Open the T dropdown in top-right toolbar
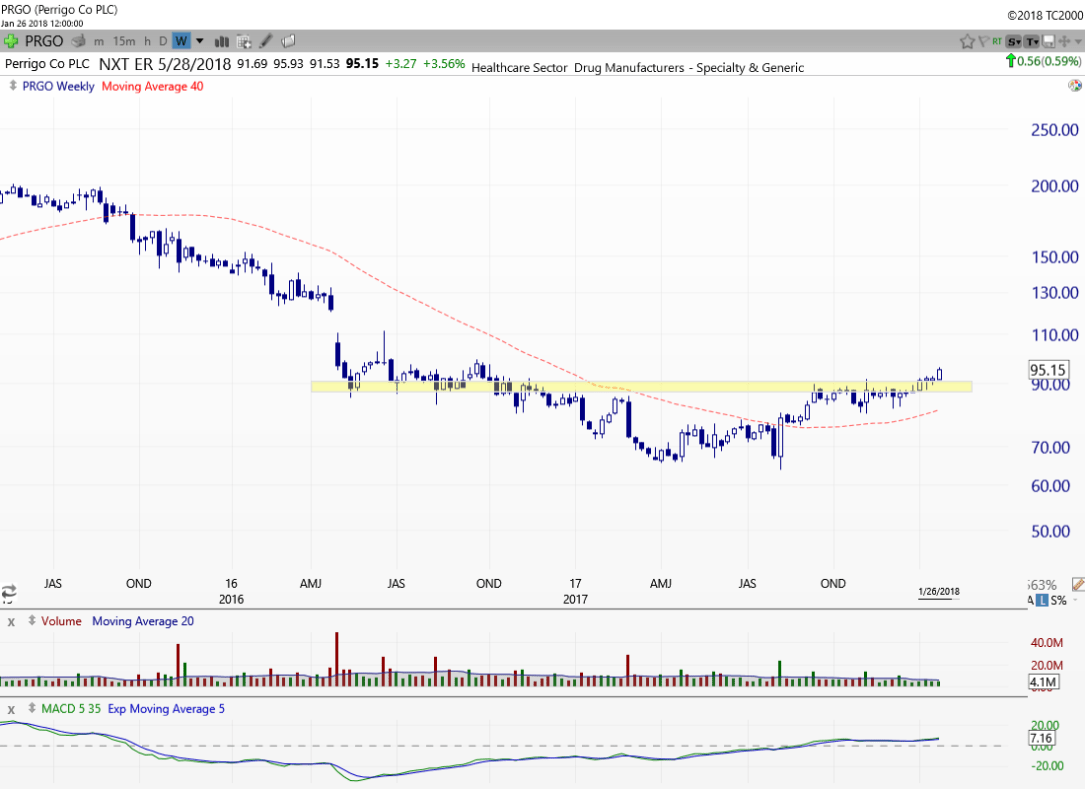This screenshot has width=1085, height=789. pos(1031,41)
